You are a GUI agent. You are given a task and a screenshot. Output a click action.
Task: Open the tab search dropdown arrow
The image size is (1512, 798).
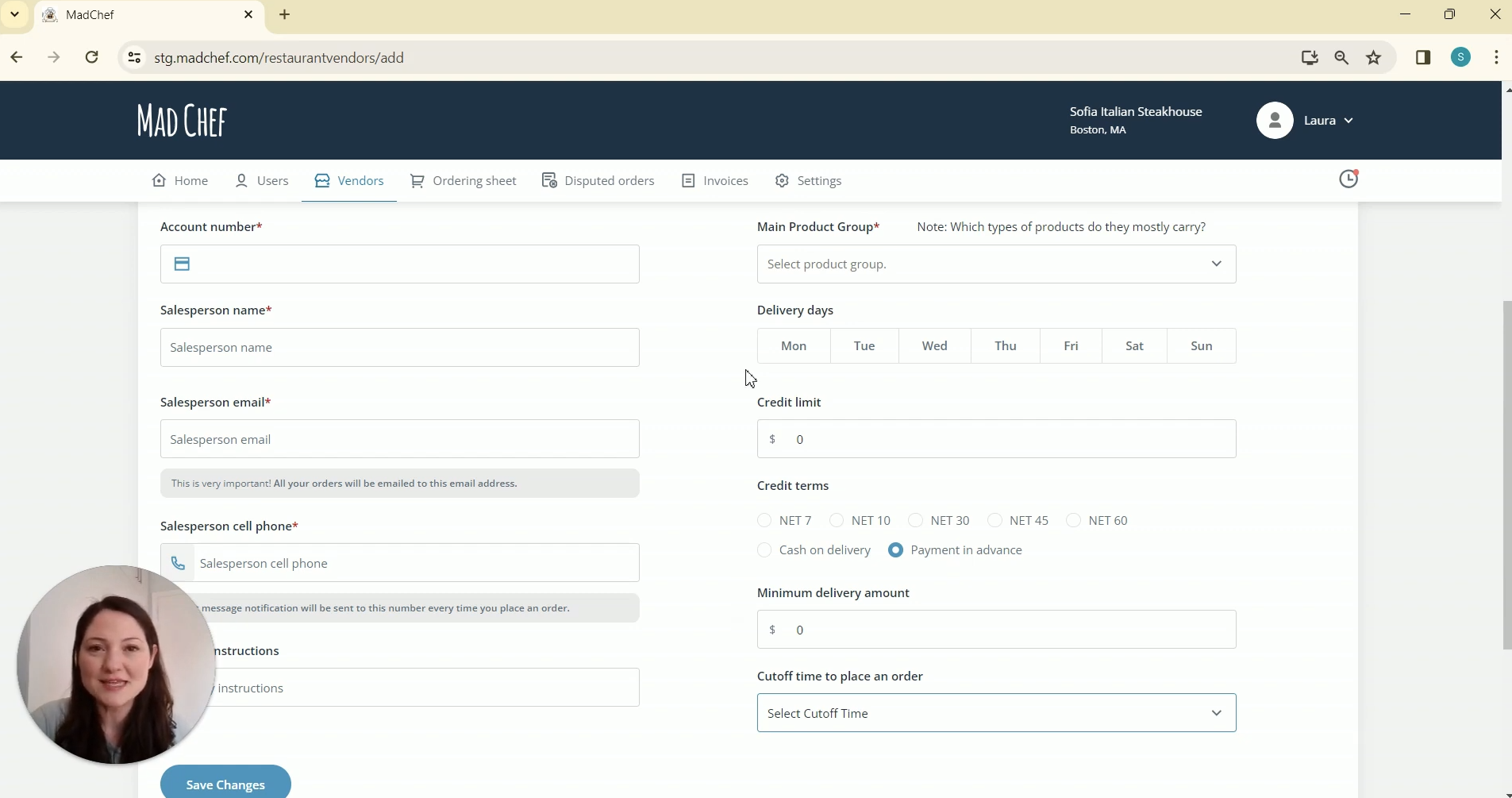click(15, 15)
